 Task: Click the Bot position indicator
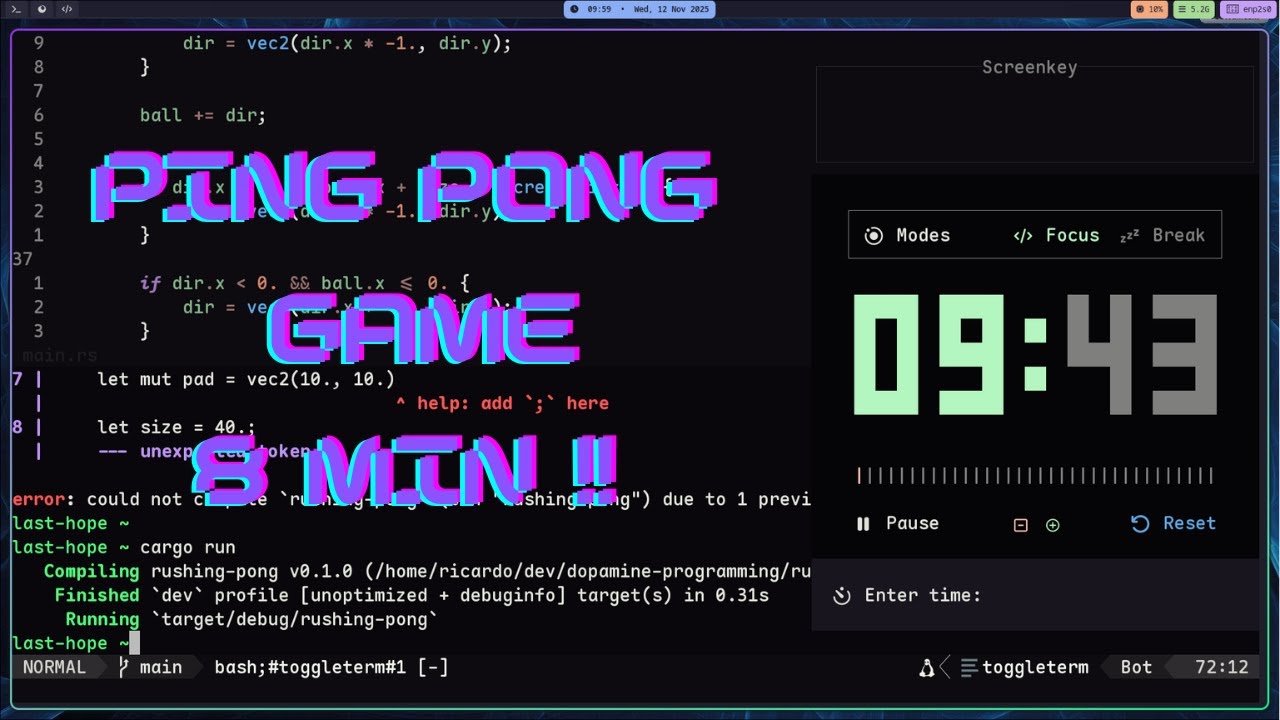tap(1136, 667)
